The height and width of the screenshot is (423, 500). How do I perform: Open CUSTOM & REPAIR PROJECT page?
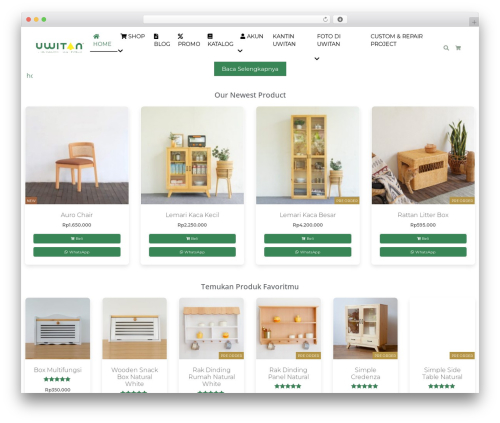coord(397,40)
